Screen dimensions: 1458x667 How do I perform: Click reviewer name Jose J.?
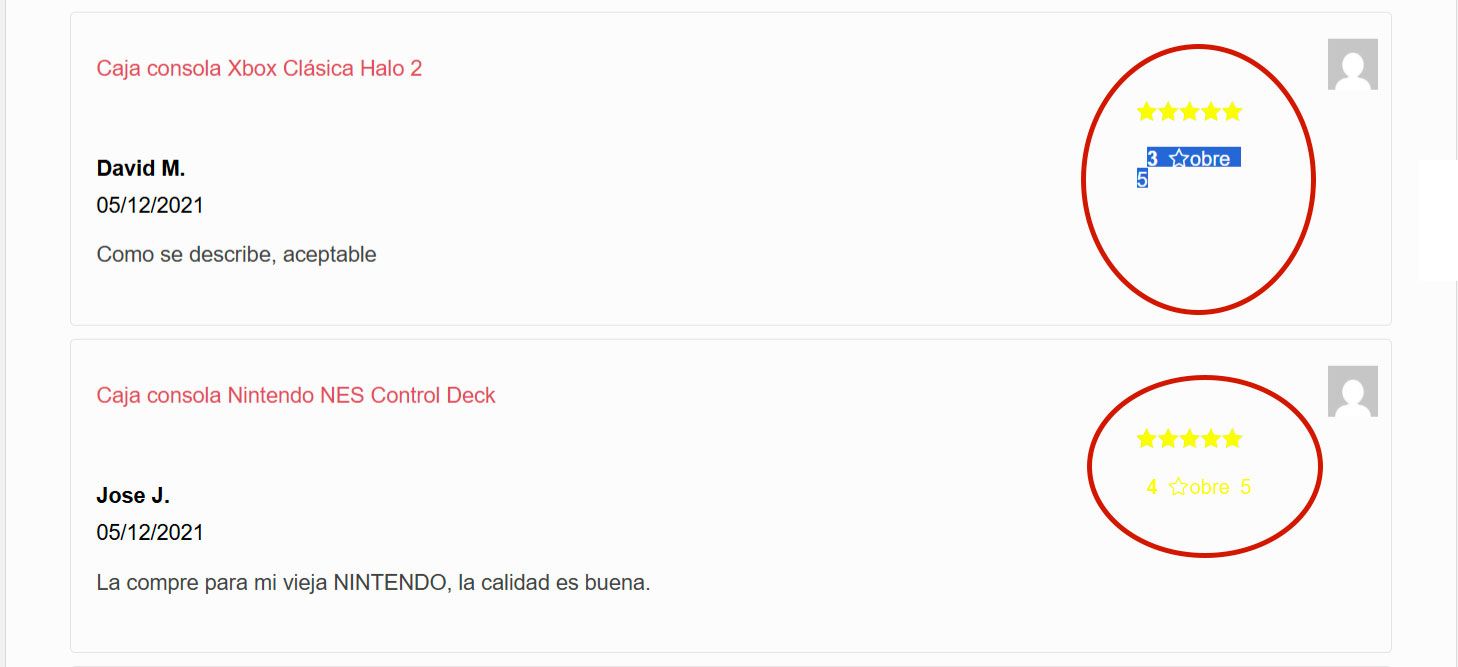coord(133,495)
